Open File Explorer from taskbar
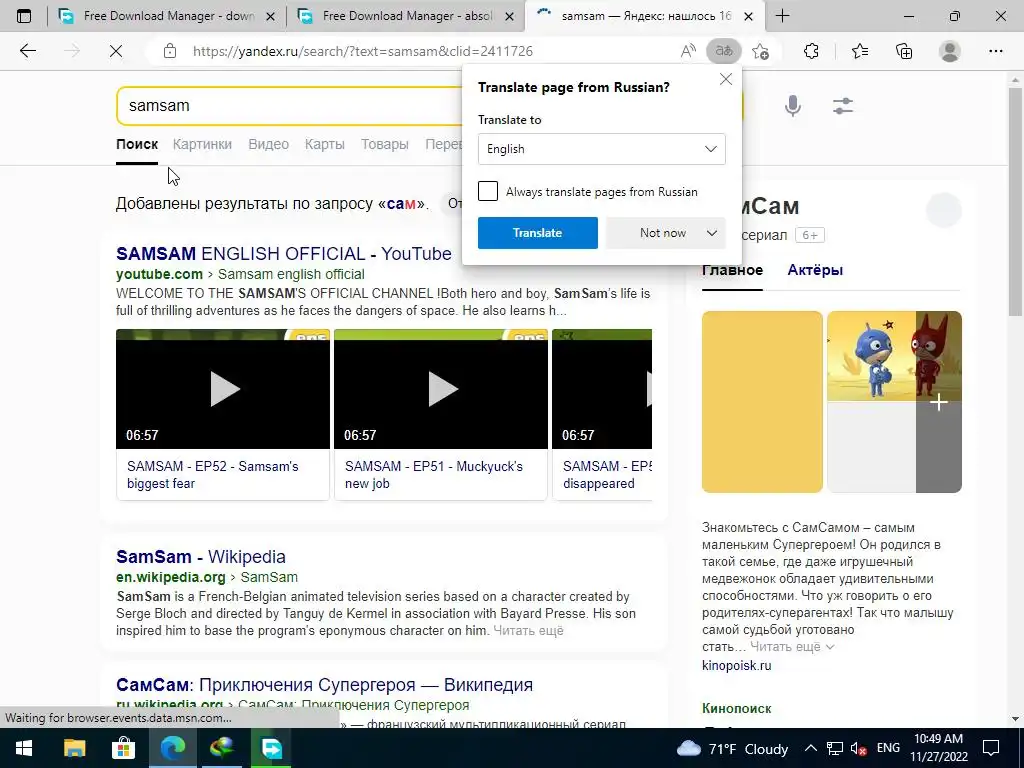1024x768 pixels. pyautogui.click(x=74, y=748)
